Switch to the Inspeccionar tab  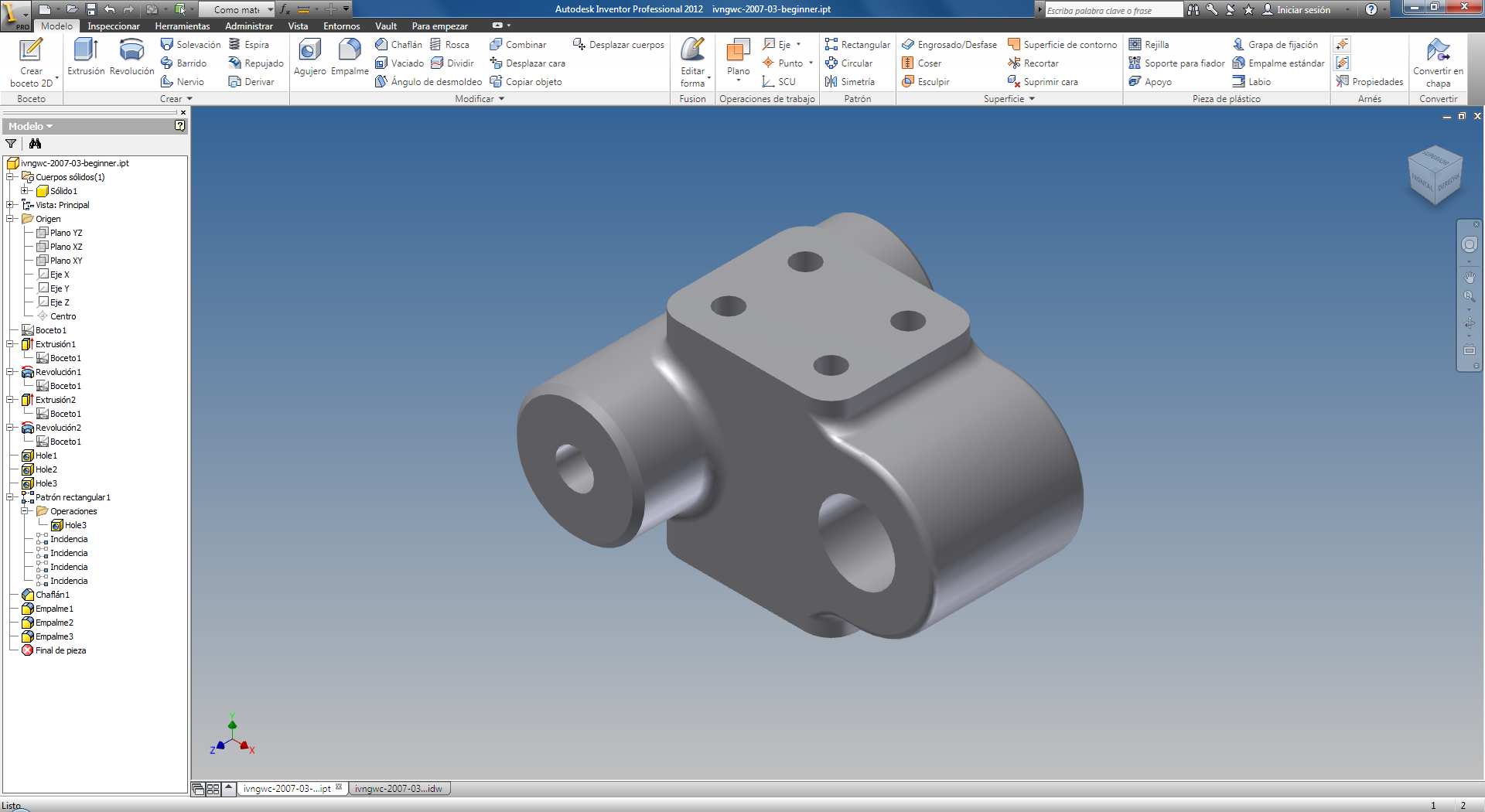tap(114, 26)
